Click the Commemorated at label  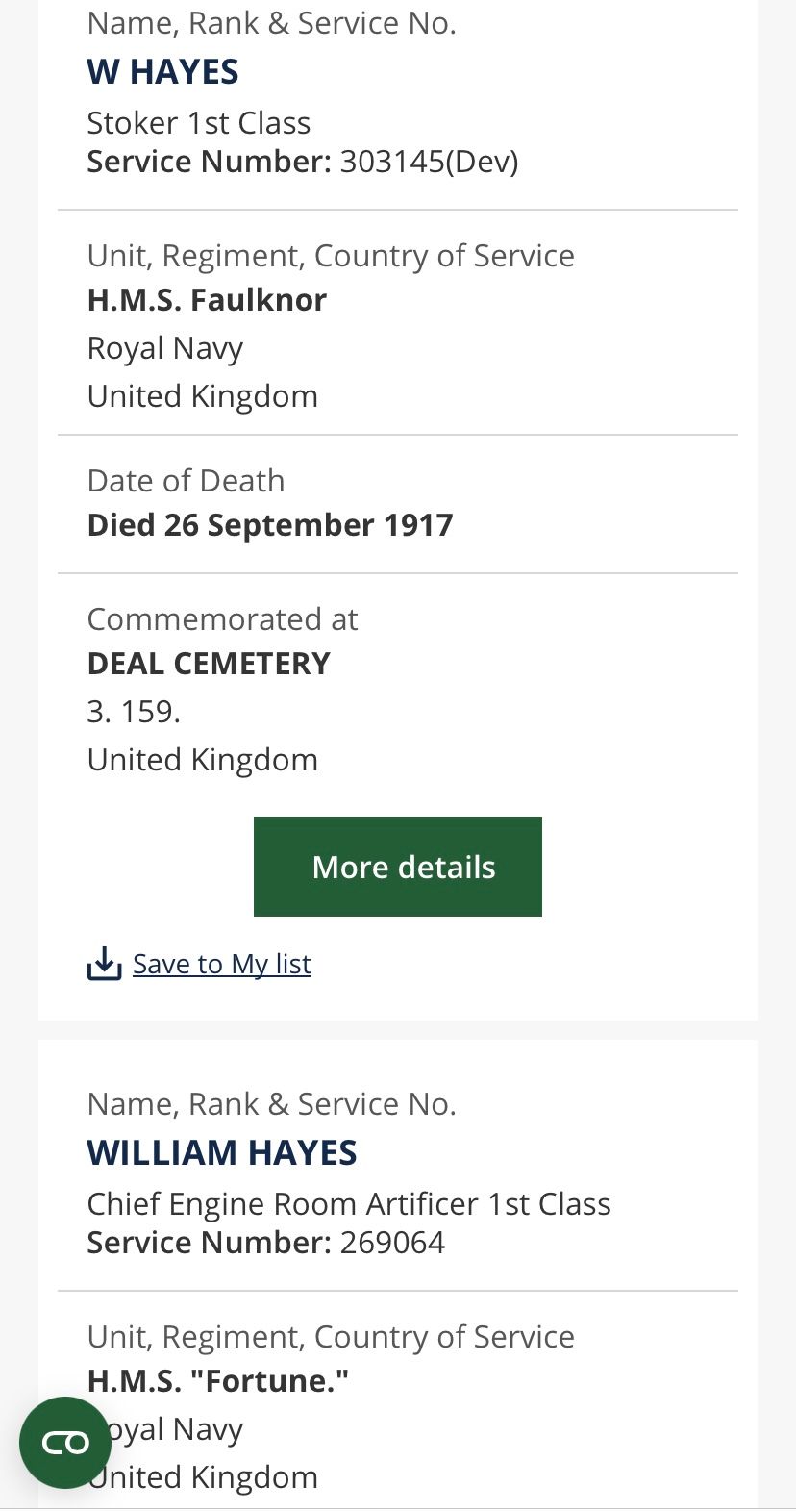222,619
